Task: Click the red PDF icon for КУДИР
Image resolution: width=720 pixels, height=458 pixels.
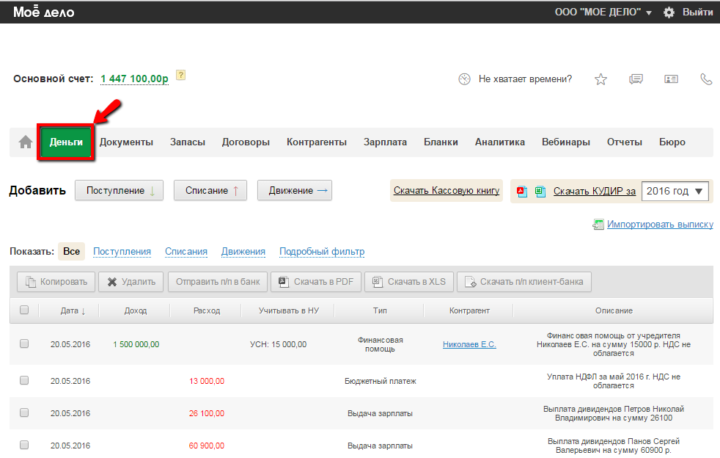Action: click(523, 190)
